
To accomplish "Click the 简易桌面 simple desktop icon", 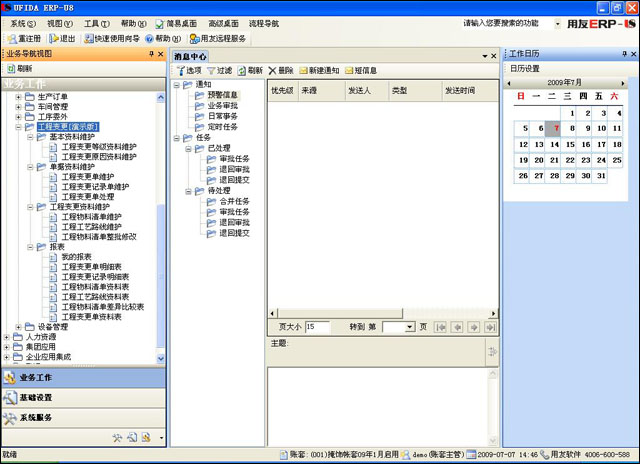I will pos(160,24).
